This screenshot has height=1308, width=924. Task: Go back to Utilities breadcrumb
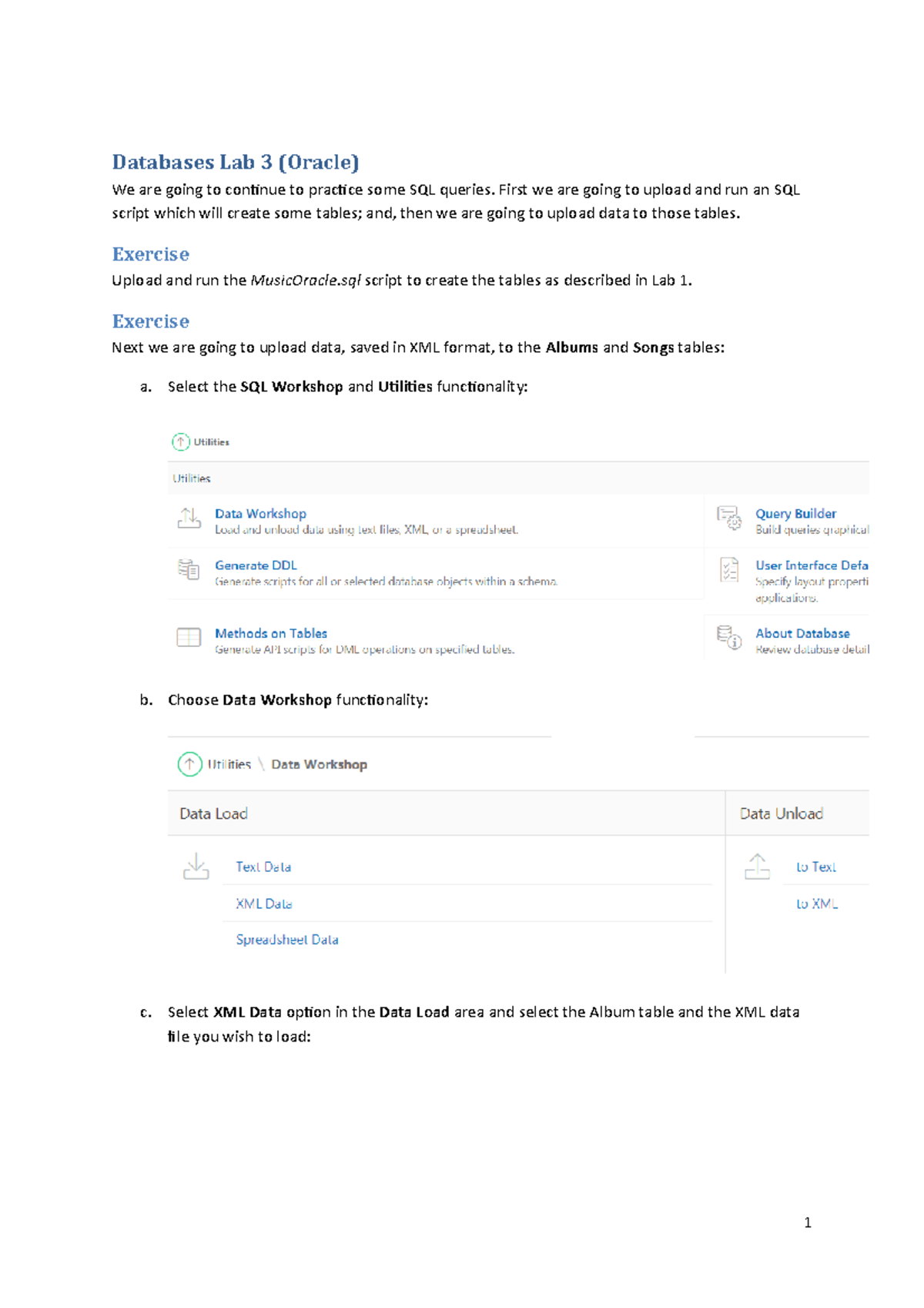(229, 764)
